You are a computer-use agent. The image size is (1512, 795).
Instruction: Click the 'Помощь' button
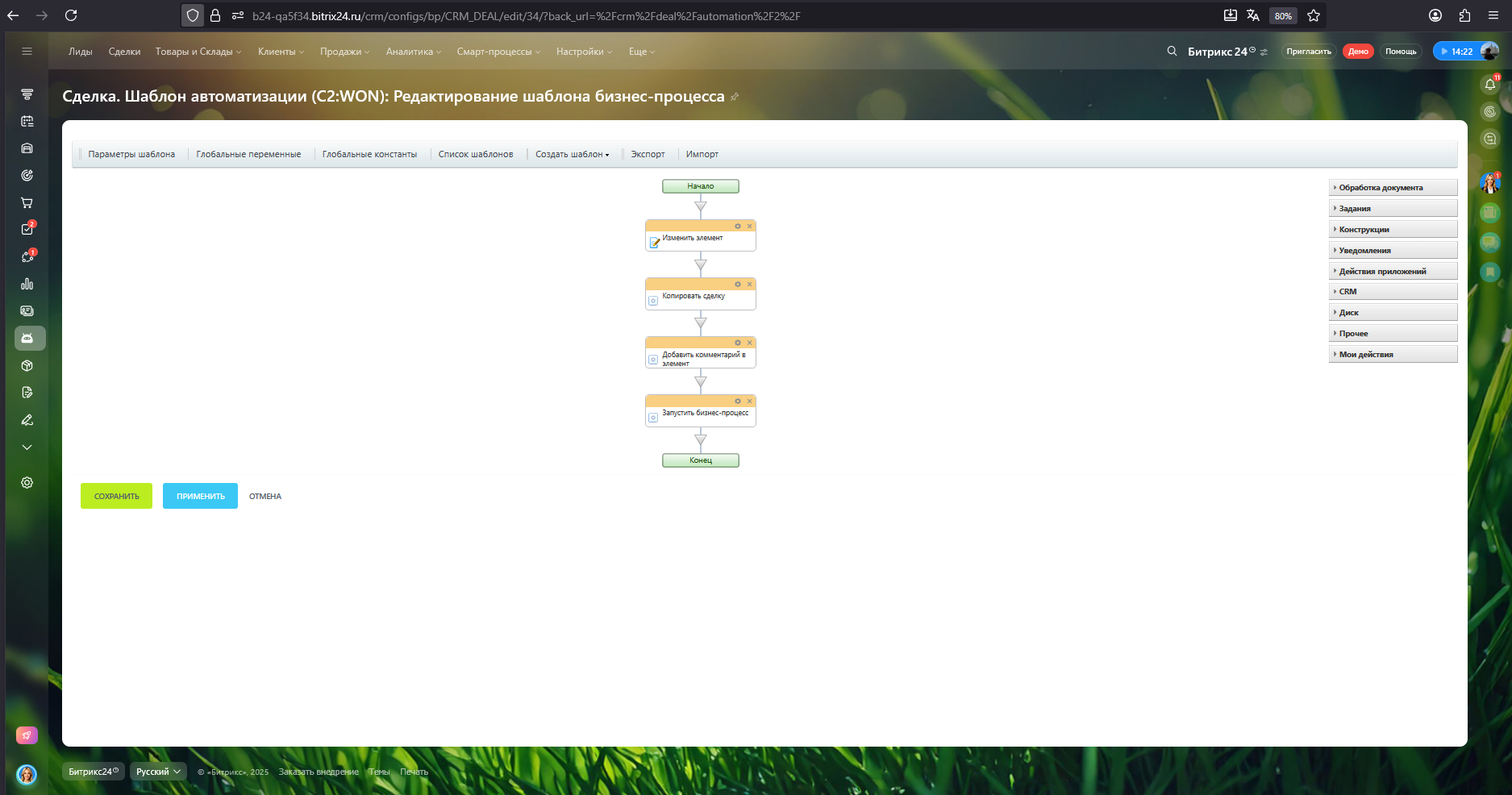(x=1401, y=52)
